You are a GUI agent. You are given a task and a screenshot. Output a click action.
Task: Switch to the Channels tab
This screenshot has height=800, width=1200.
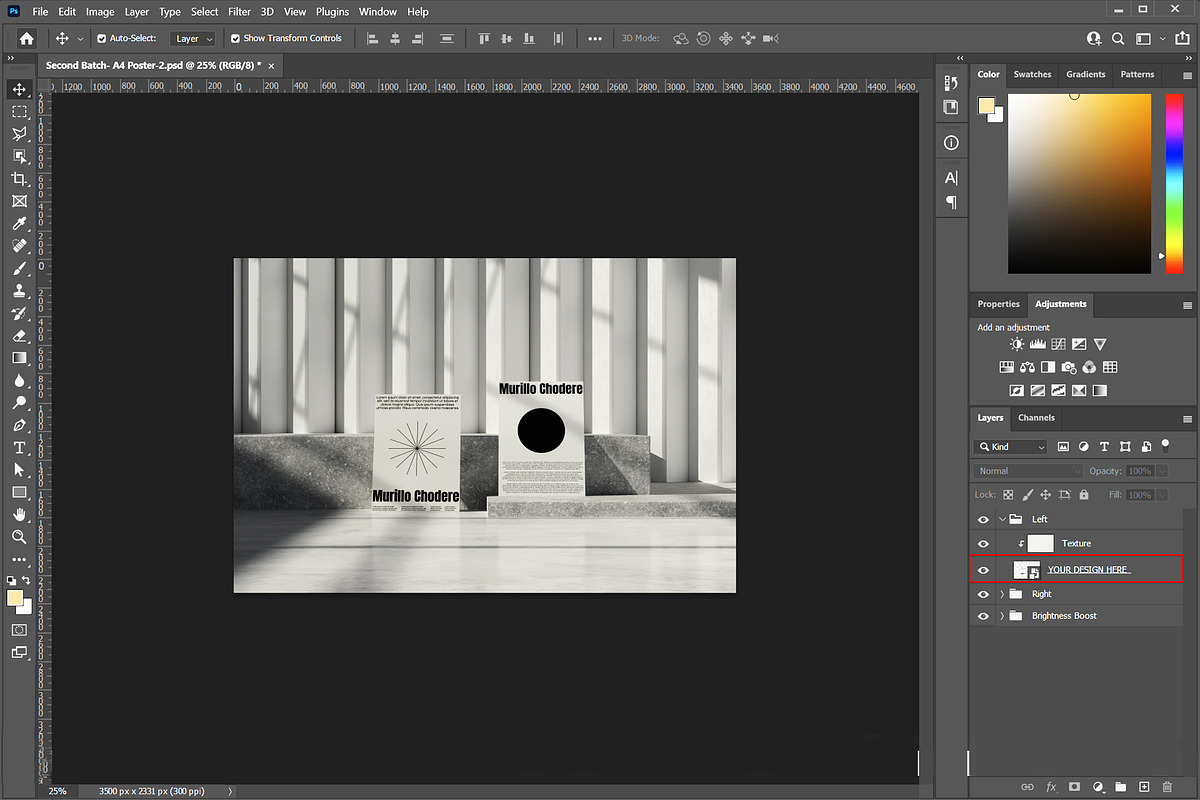click(1036, 418)
